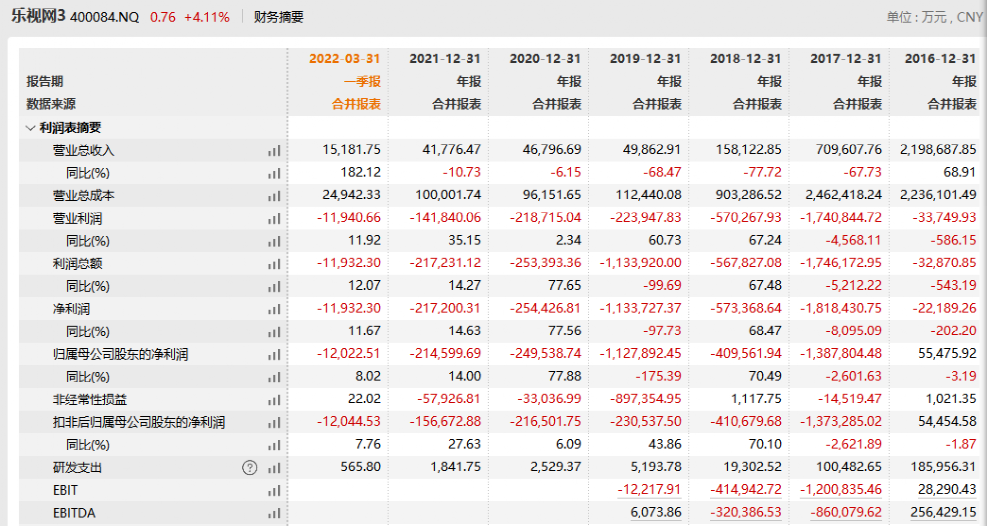
Task: Click the deducted net profit value -156,672.88
Action: pyautogui.click(x=445, y=422)
